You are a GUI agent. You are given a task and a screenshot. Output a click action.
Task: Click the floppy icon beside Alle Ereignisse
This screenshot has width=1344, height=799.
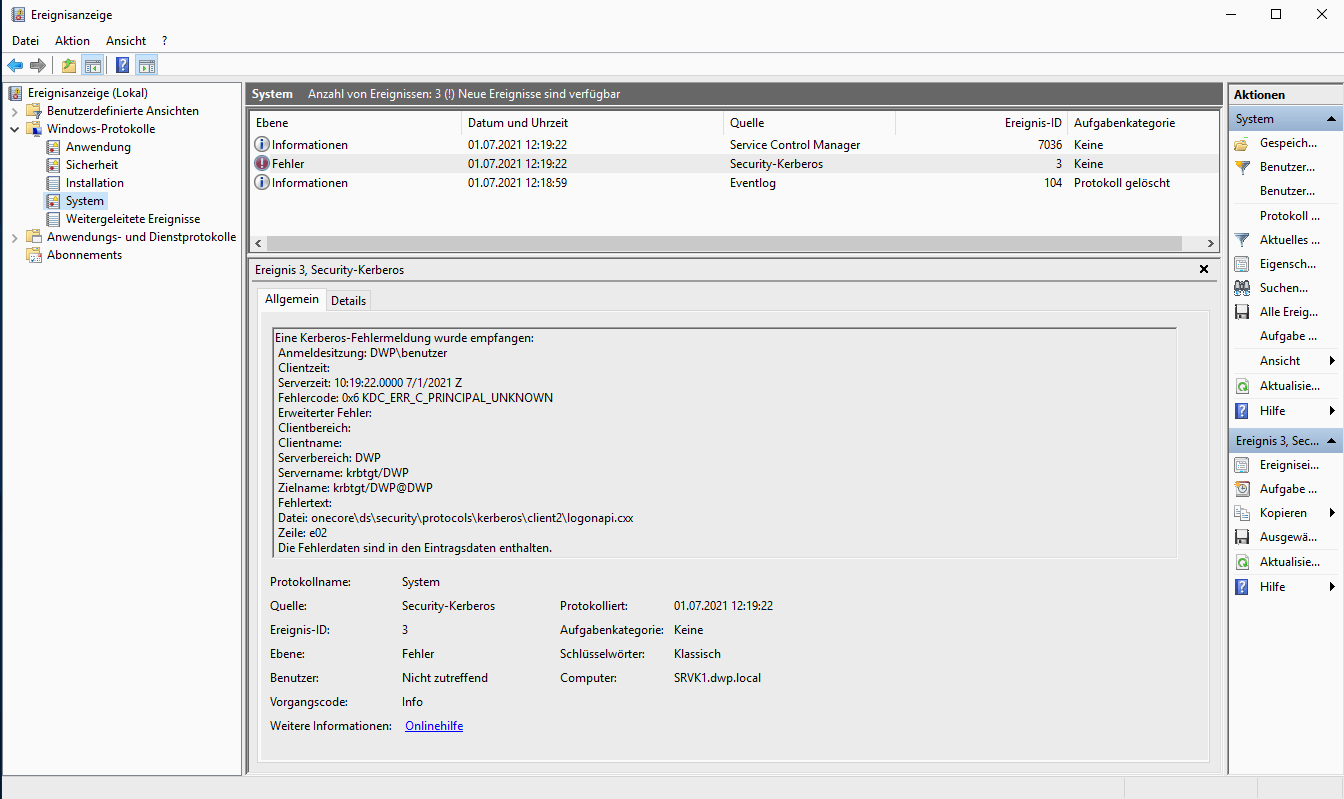tap(1242, 312)
